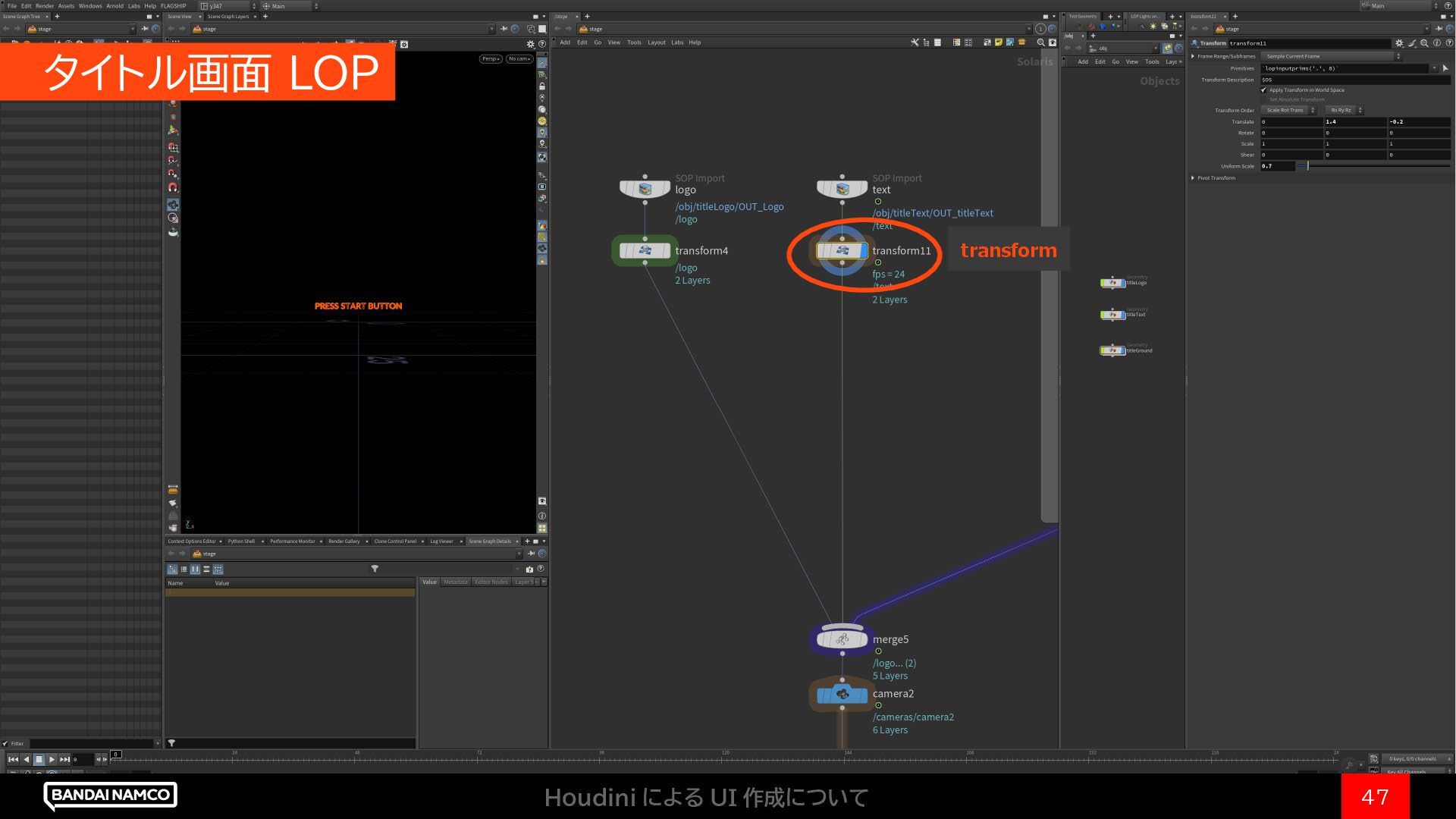Toggle Apply Transform in World Space checkbox
This screenshot has height=819, width=1456.
point(1264,90)
